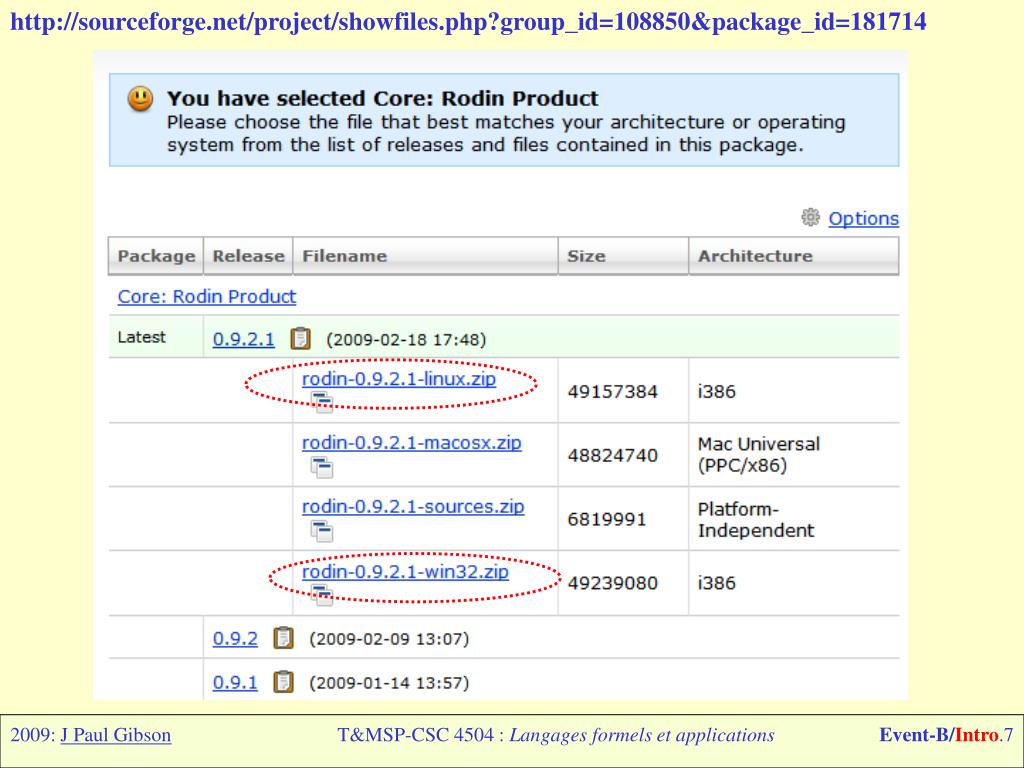Select the file size 49157384

point(612,391)
